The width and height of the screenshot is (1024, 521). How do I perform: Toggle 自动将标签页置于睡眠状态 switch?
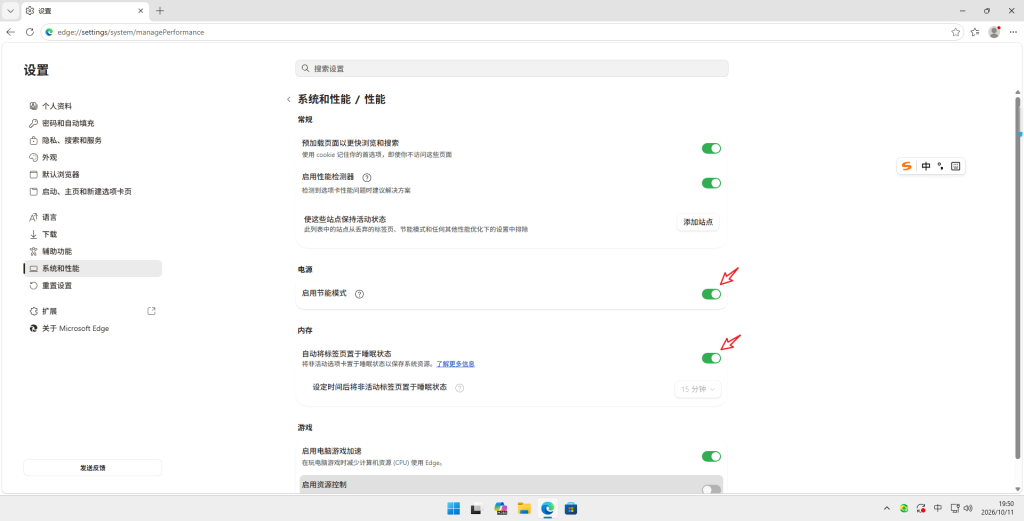[x=711, y=358]
